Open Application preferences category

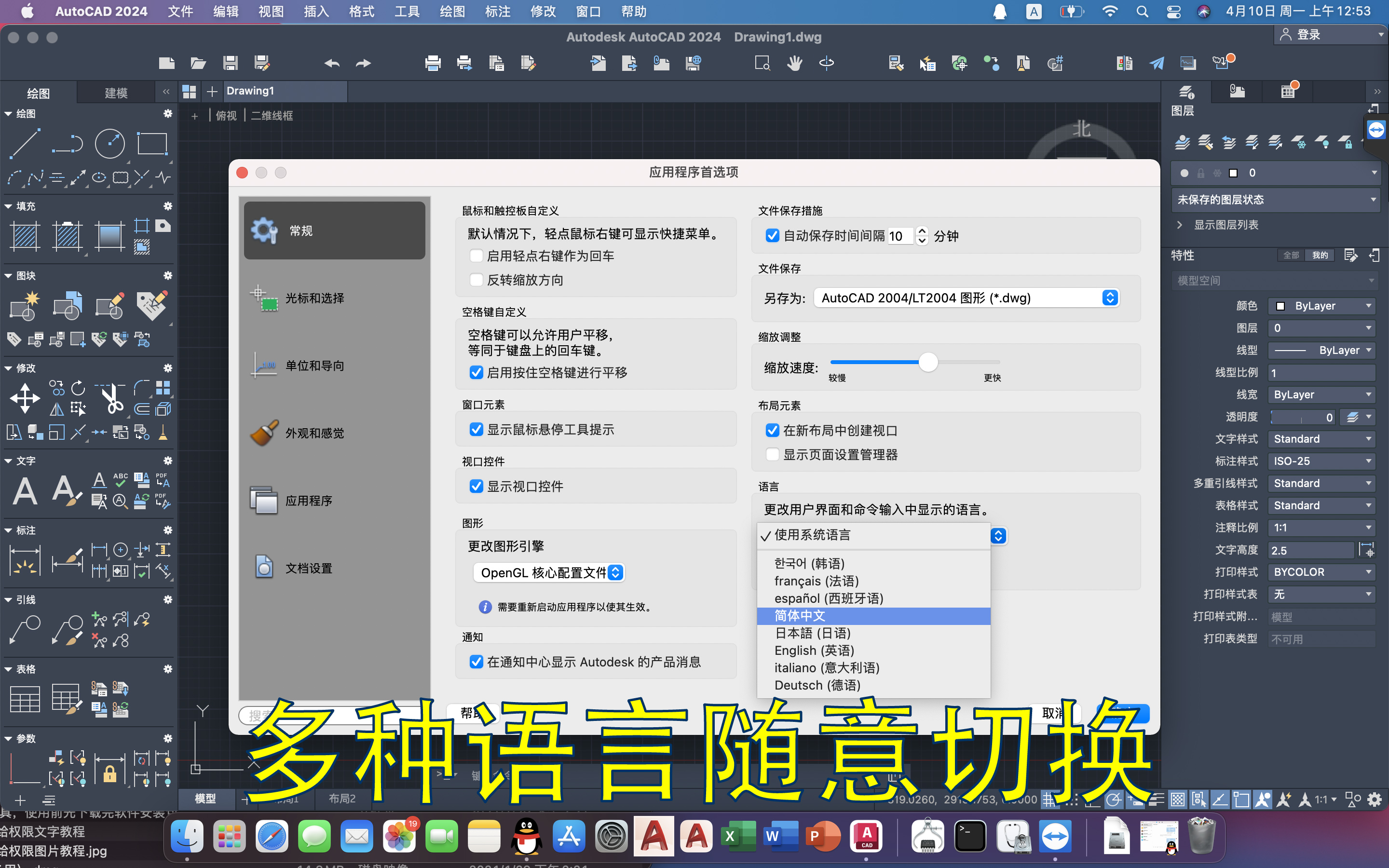pos(335,501)
